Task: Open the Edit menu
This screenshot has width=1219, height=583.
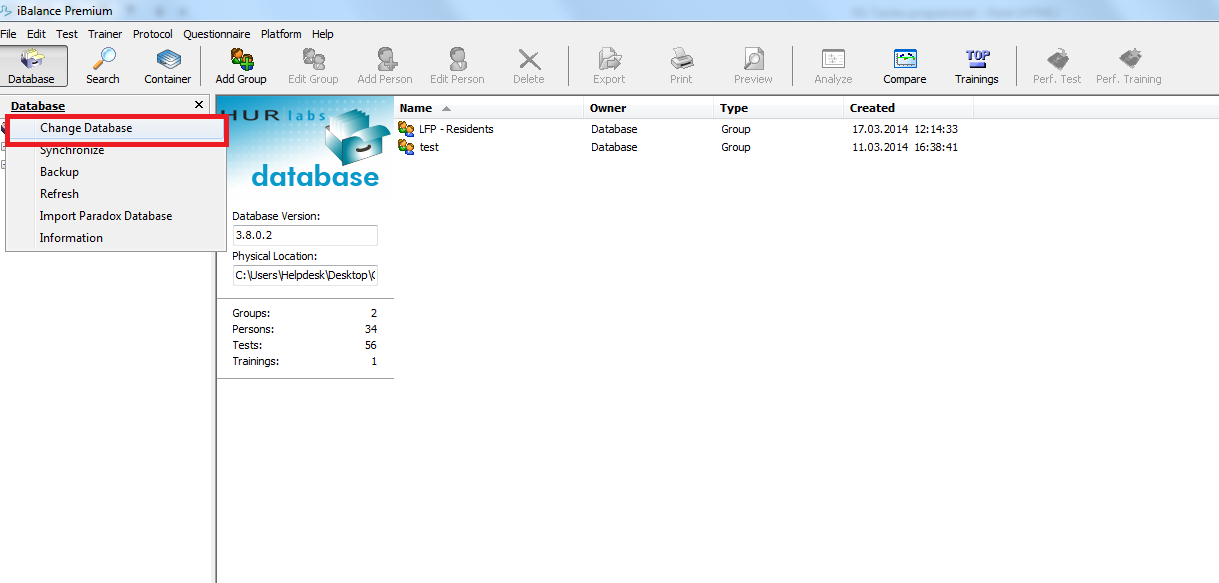Action: point(37,34)
